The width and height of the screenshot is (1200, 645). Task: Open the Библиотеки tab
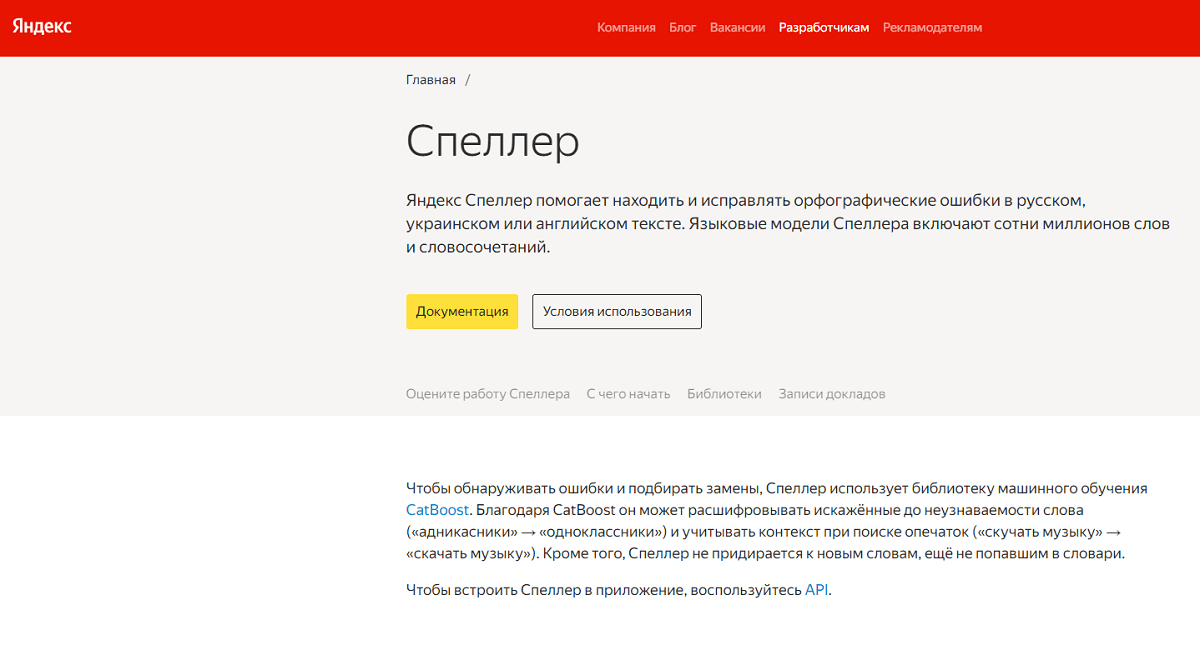tap(725, 393)
